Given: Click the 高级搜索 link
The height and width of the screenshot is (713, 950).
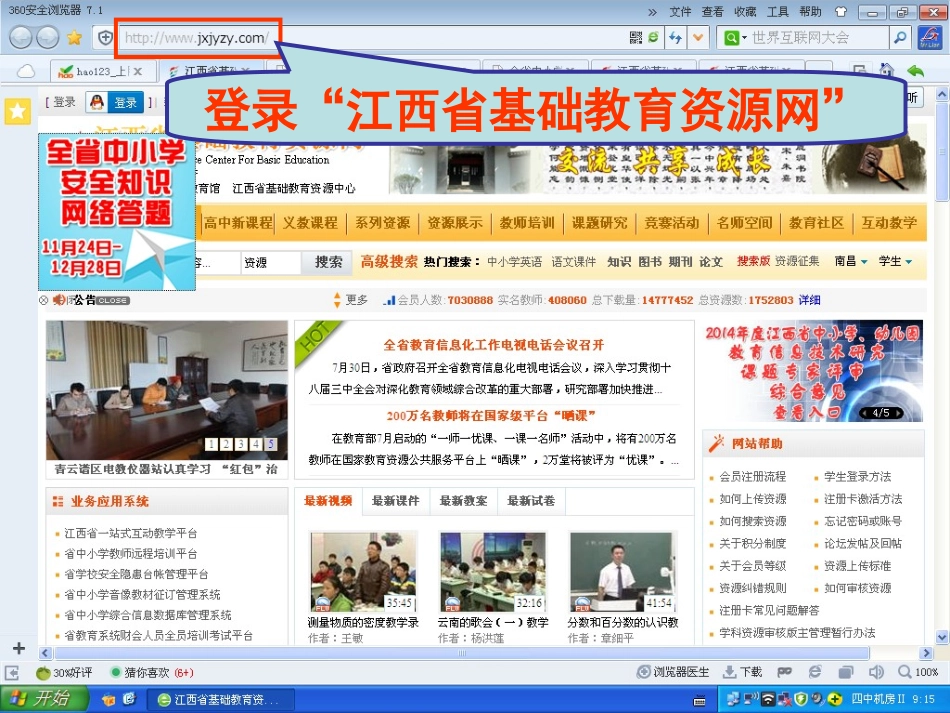Looking at the screenshot, I should click(389, 262).
